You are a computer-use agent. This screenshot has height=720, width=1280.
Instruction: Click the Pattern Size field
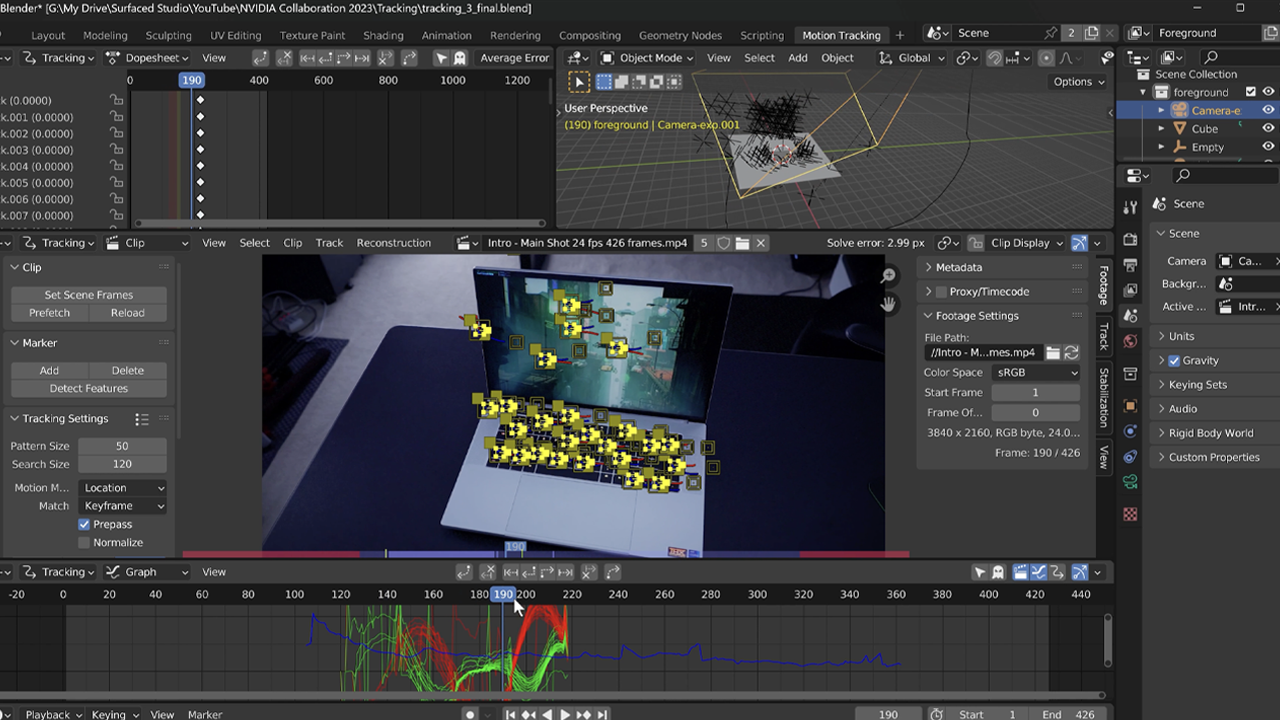122,446
